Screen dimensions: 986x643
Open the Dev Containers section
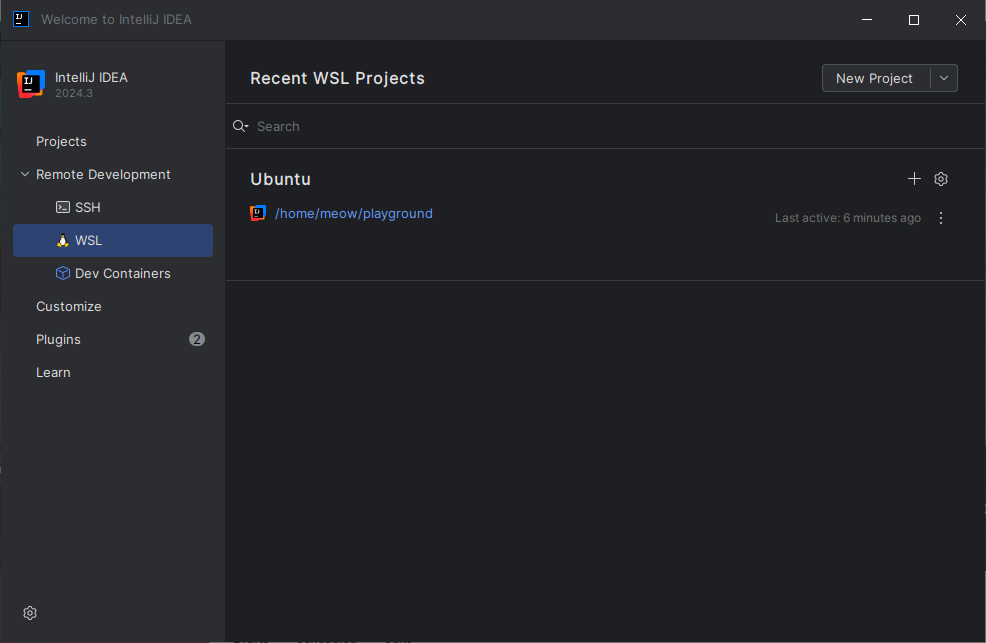tap(113, 273)
